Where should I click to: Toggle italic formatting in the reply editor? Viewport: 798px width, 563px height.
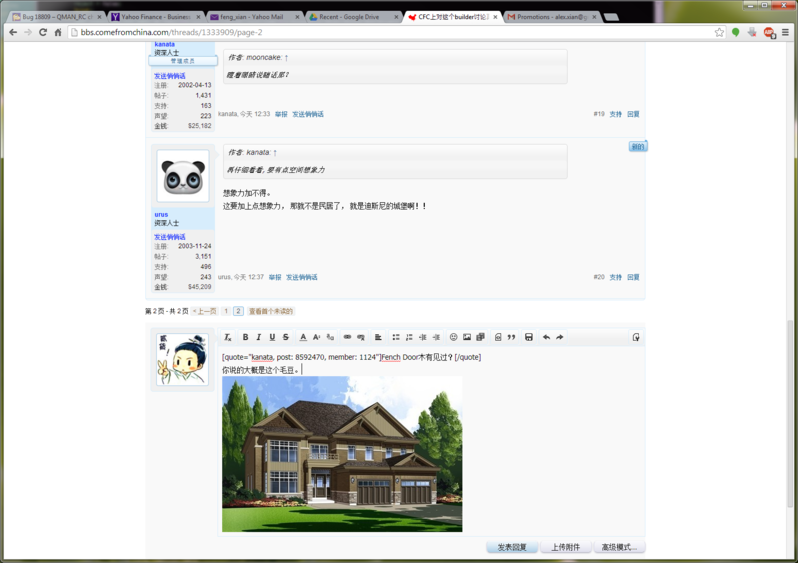(x=258, y=337)
